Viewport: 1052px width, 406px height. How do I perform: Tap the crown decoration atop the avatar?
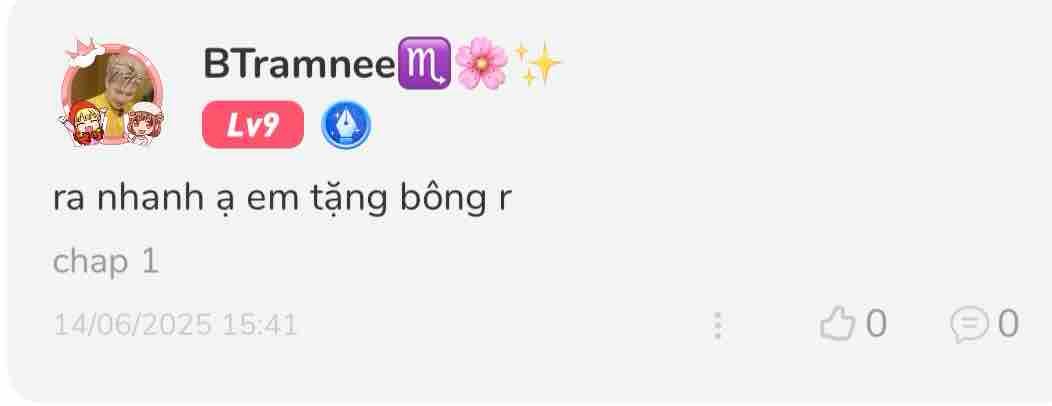85,52
